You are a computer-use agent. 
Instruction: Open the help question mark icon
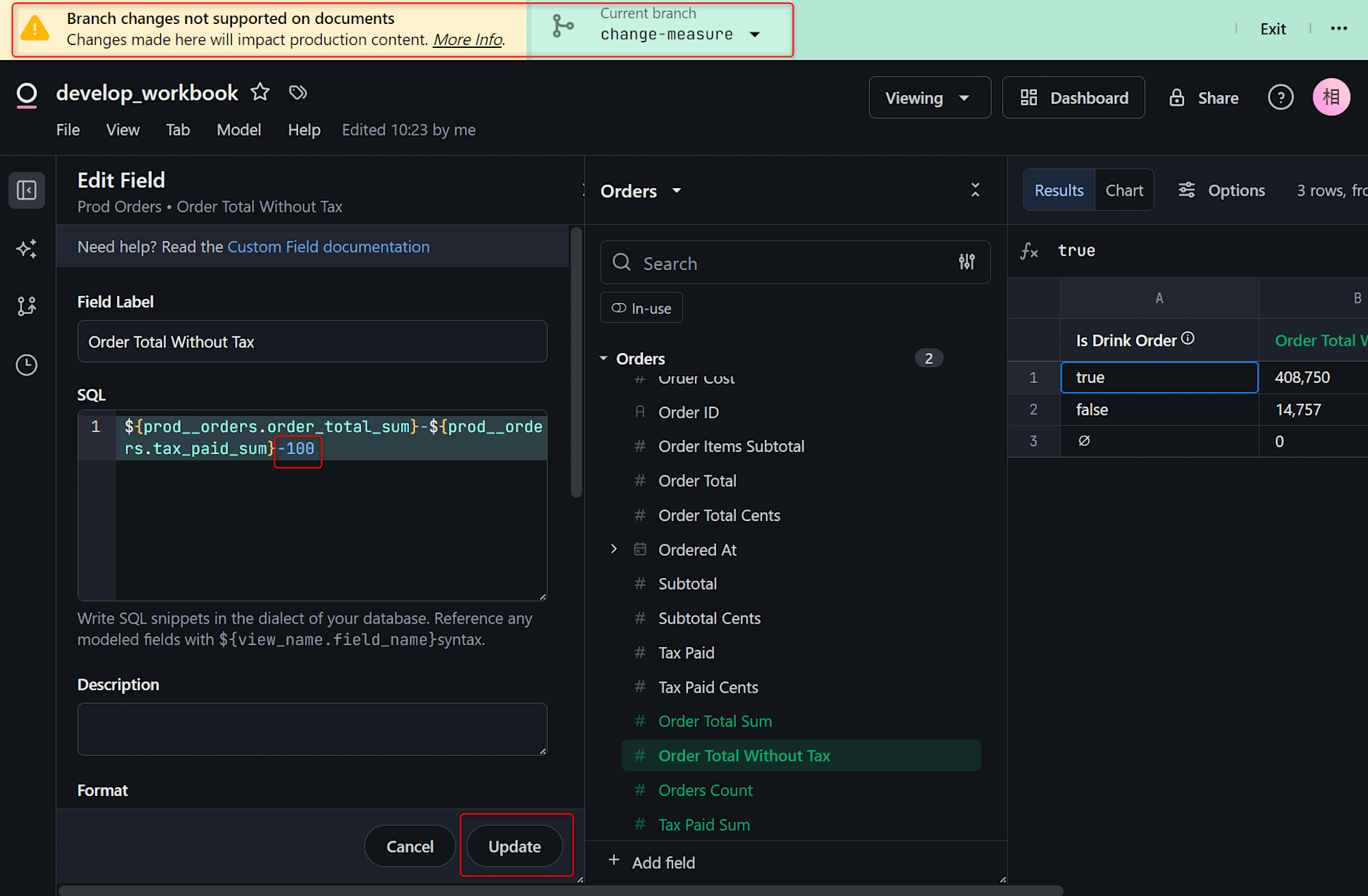point(1280,97)
